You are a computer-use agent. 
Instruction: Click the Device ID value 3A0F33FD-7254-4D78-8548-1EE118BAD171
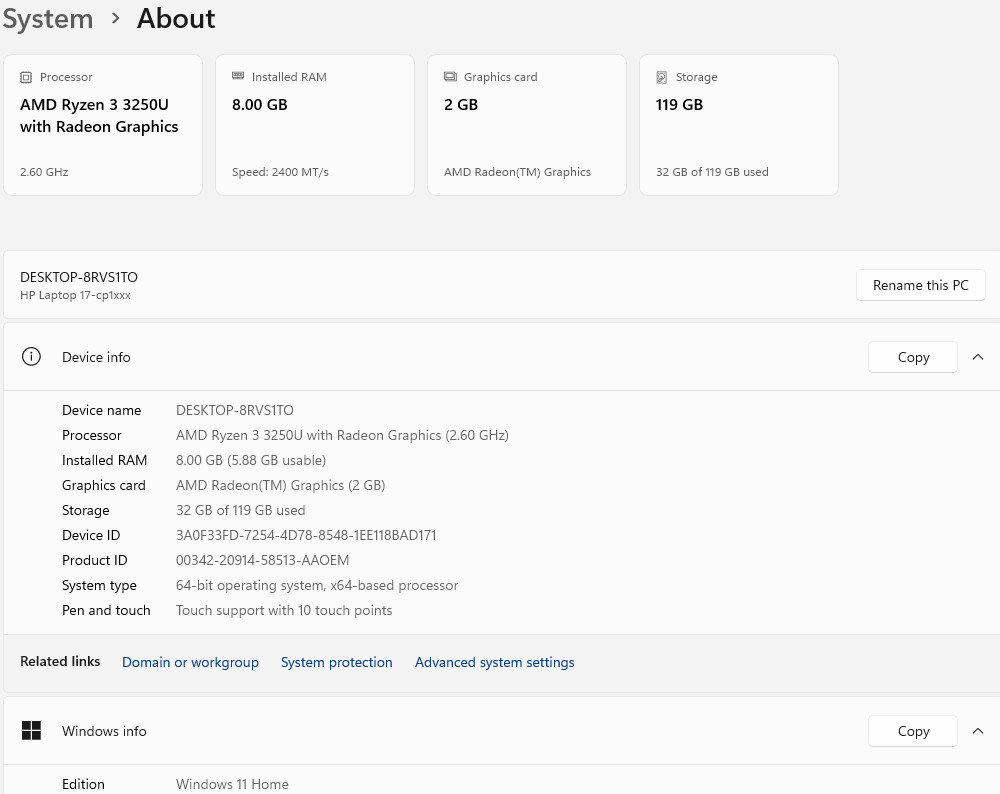tap(306, 535)
